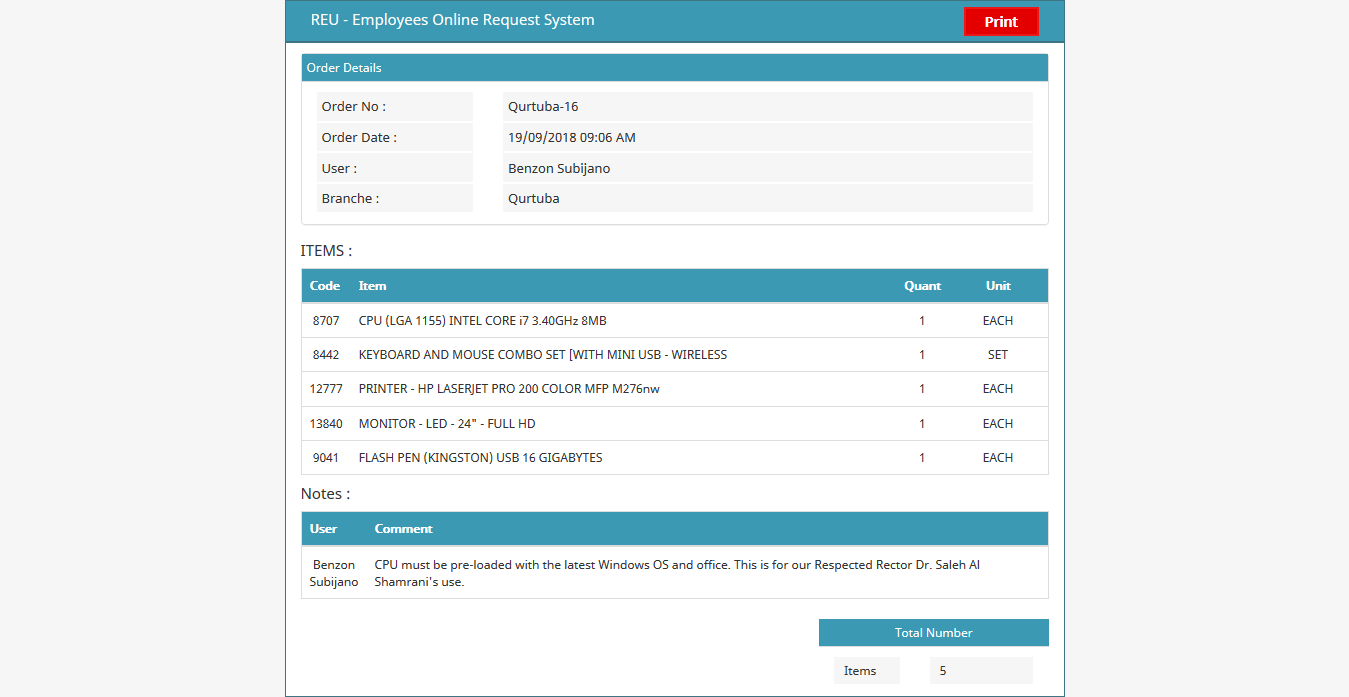Click the "User" column header in Notes table
This screenshot has height=697, width=1349.
pyautogui.click(x=323, y=529)
